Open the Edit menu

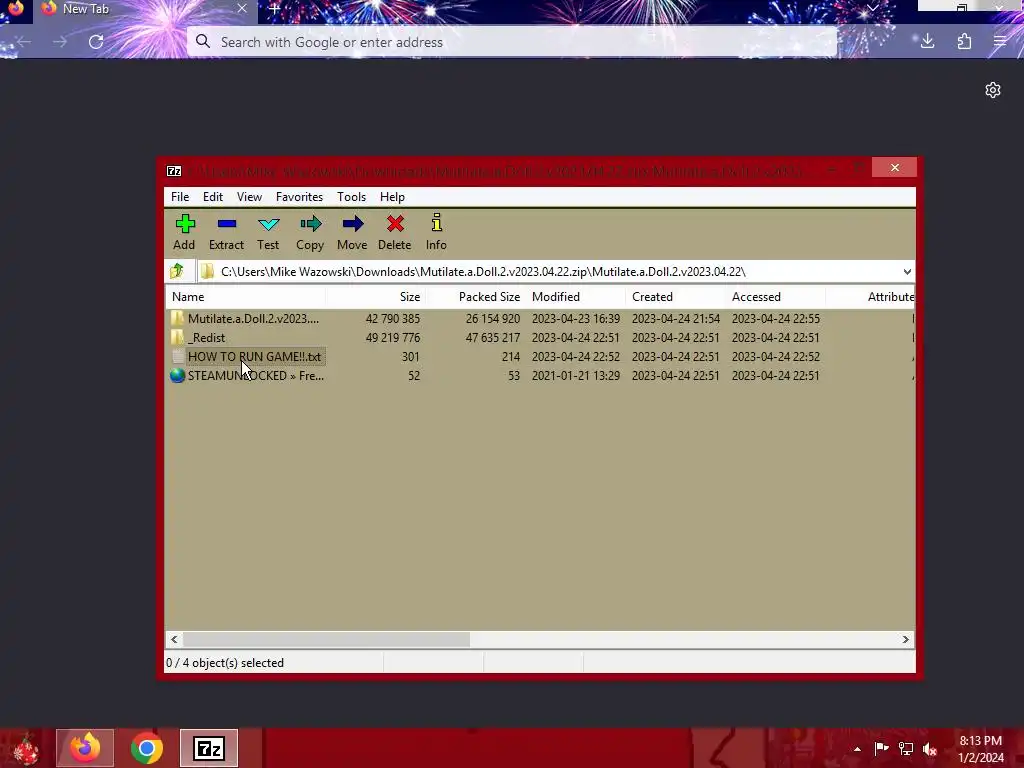coord(213,197)
